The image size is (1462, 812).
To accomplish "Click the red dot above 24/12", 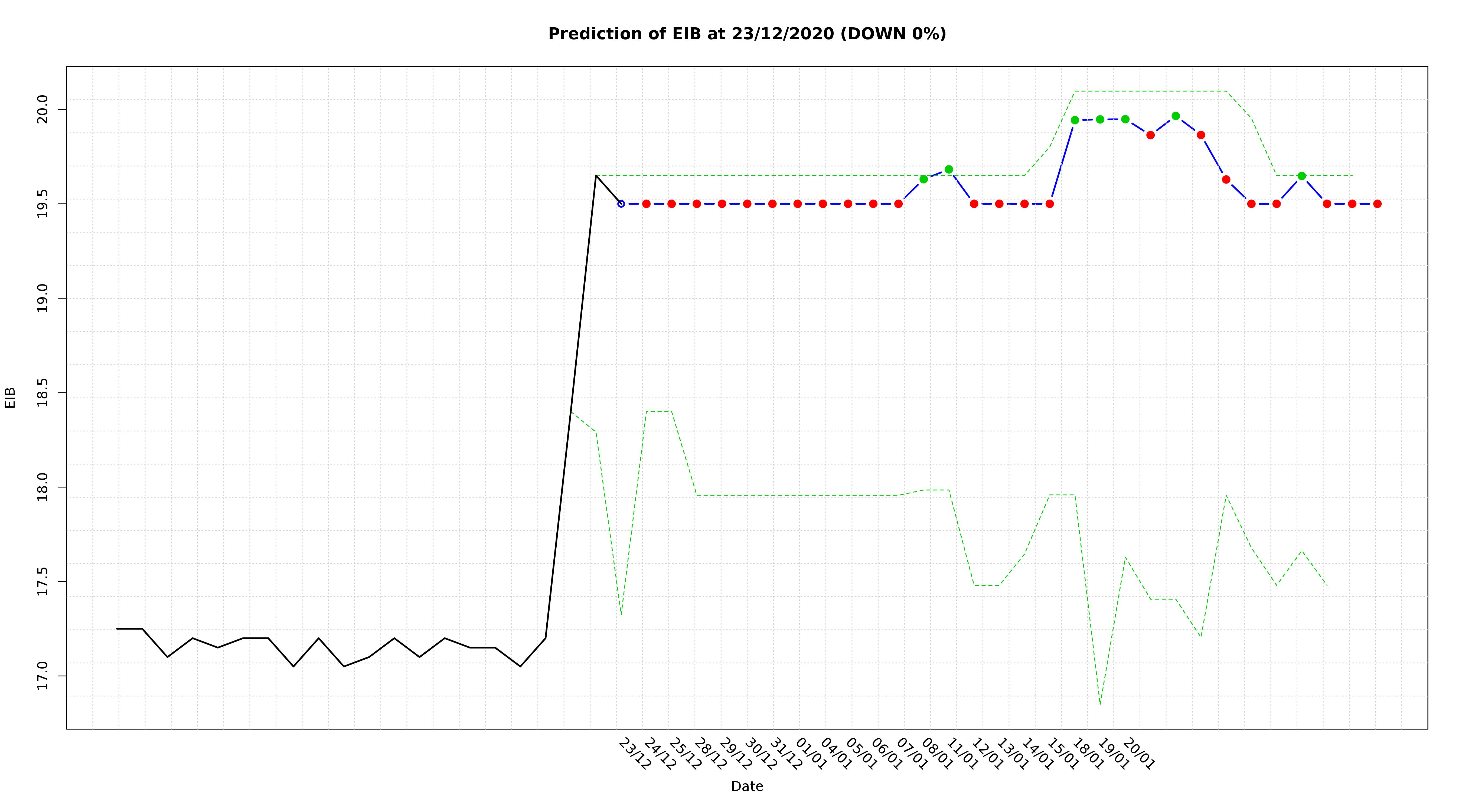I will point(647,204).
